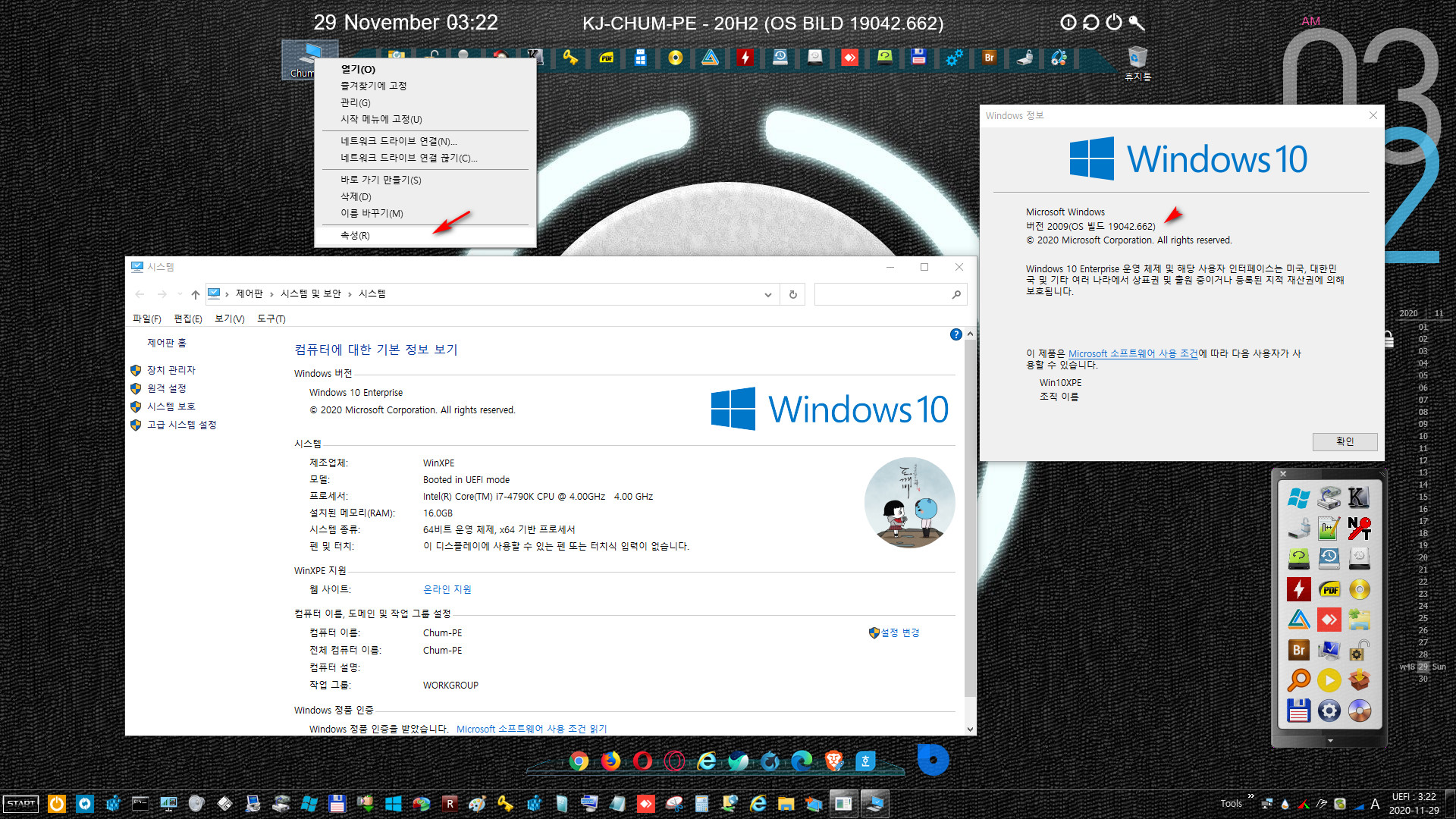Click the System window search field
Screen dimensions: 1456x819
click(x=890, y=294)
